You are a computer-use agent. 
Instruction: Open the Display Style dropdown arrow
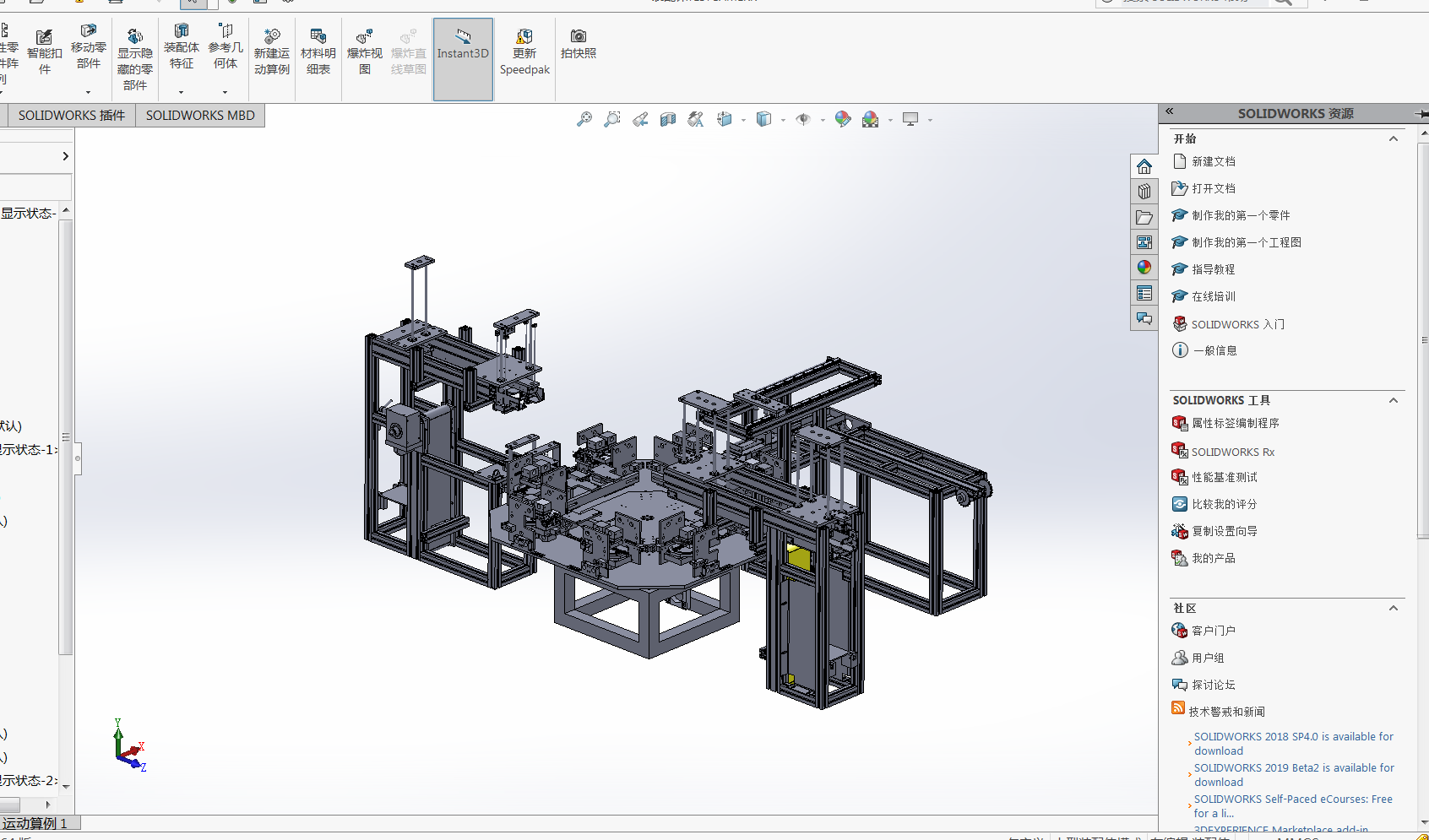[783, 121]
